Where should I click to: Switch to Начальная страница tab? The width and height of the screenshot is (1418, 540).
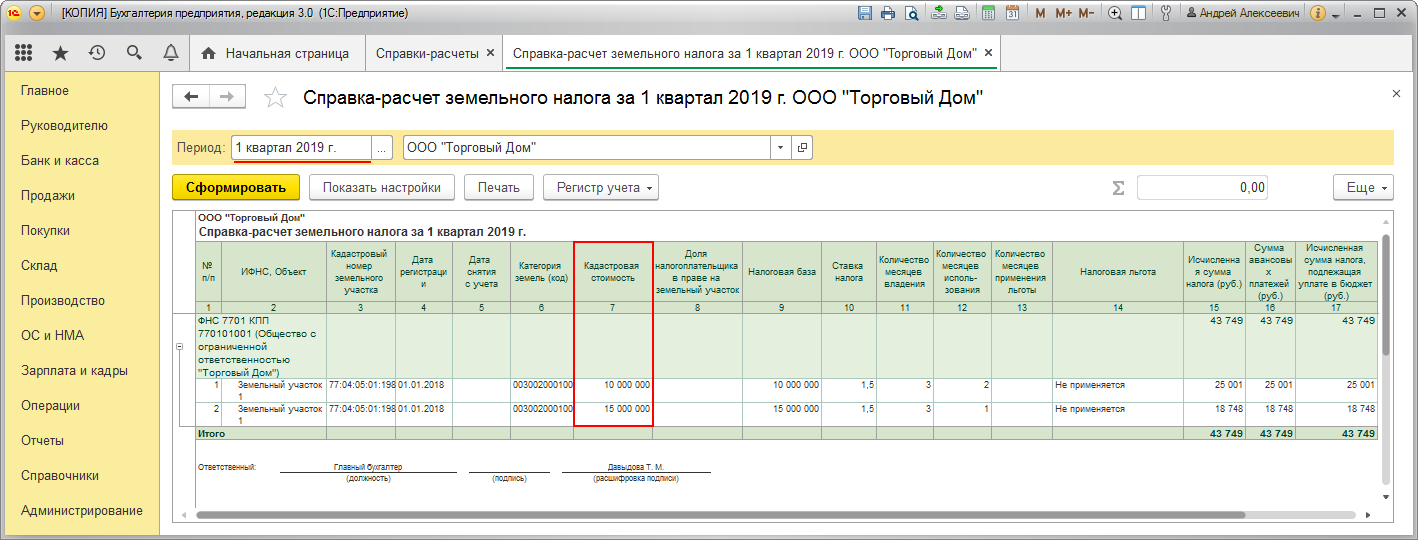tap(275, 53)
